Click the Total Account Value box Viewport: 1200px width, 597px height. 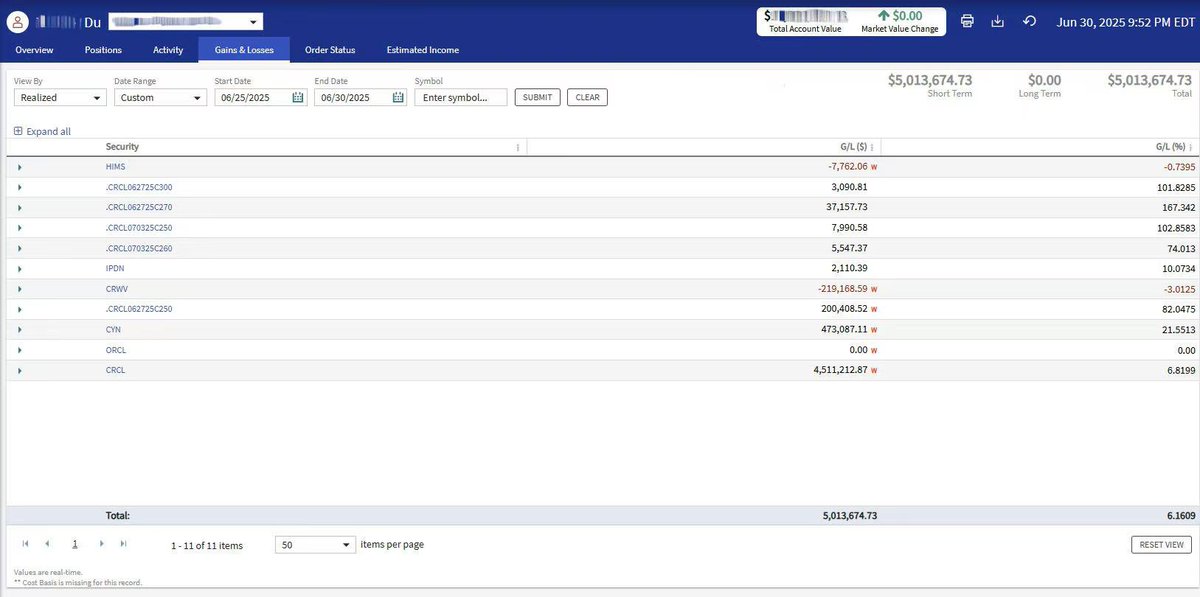pyautogui.click(x=805, y=21)
